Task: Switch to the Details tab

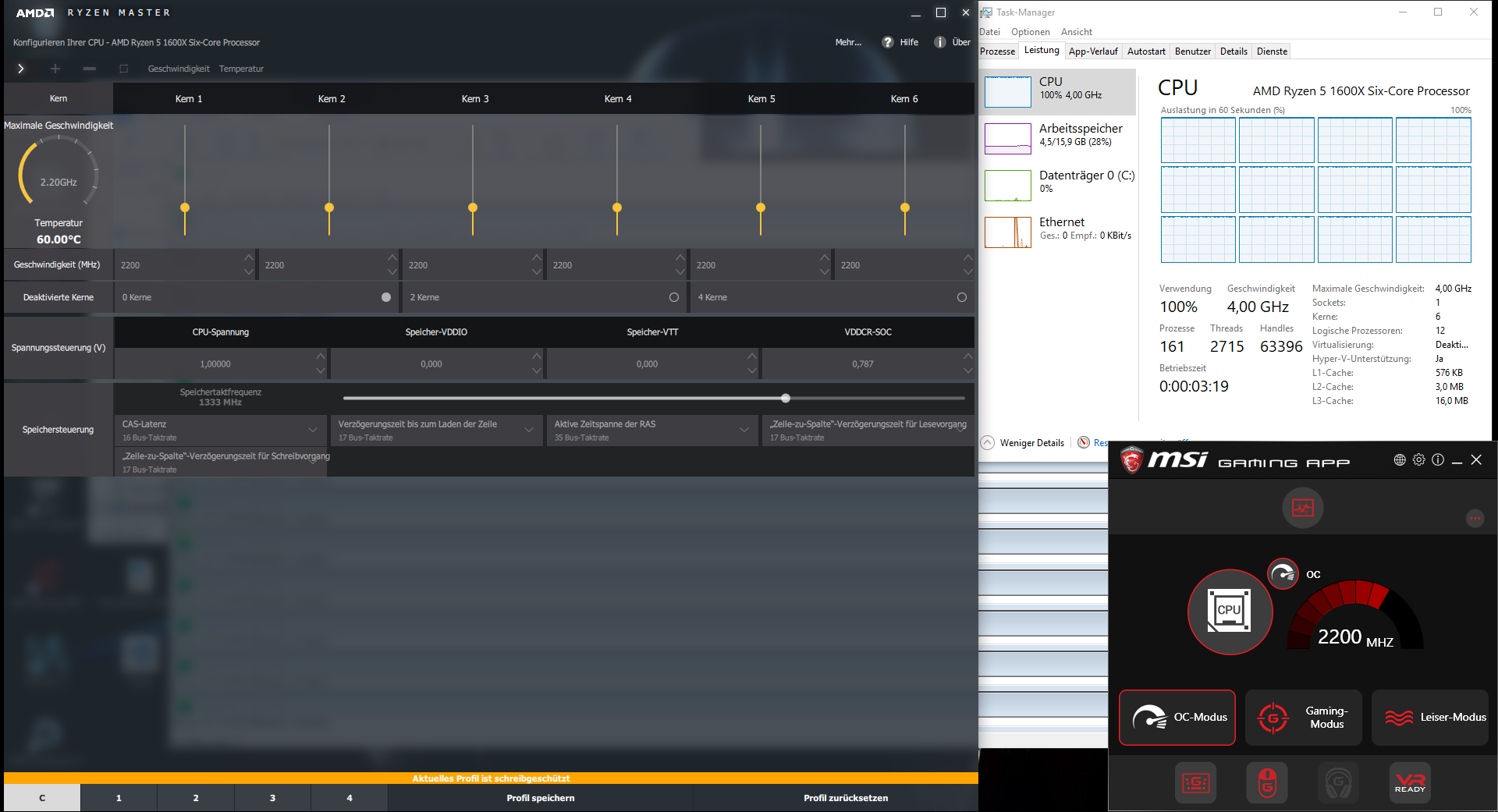Action: click(1234, 51)
